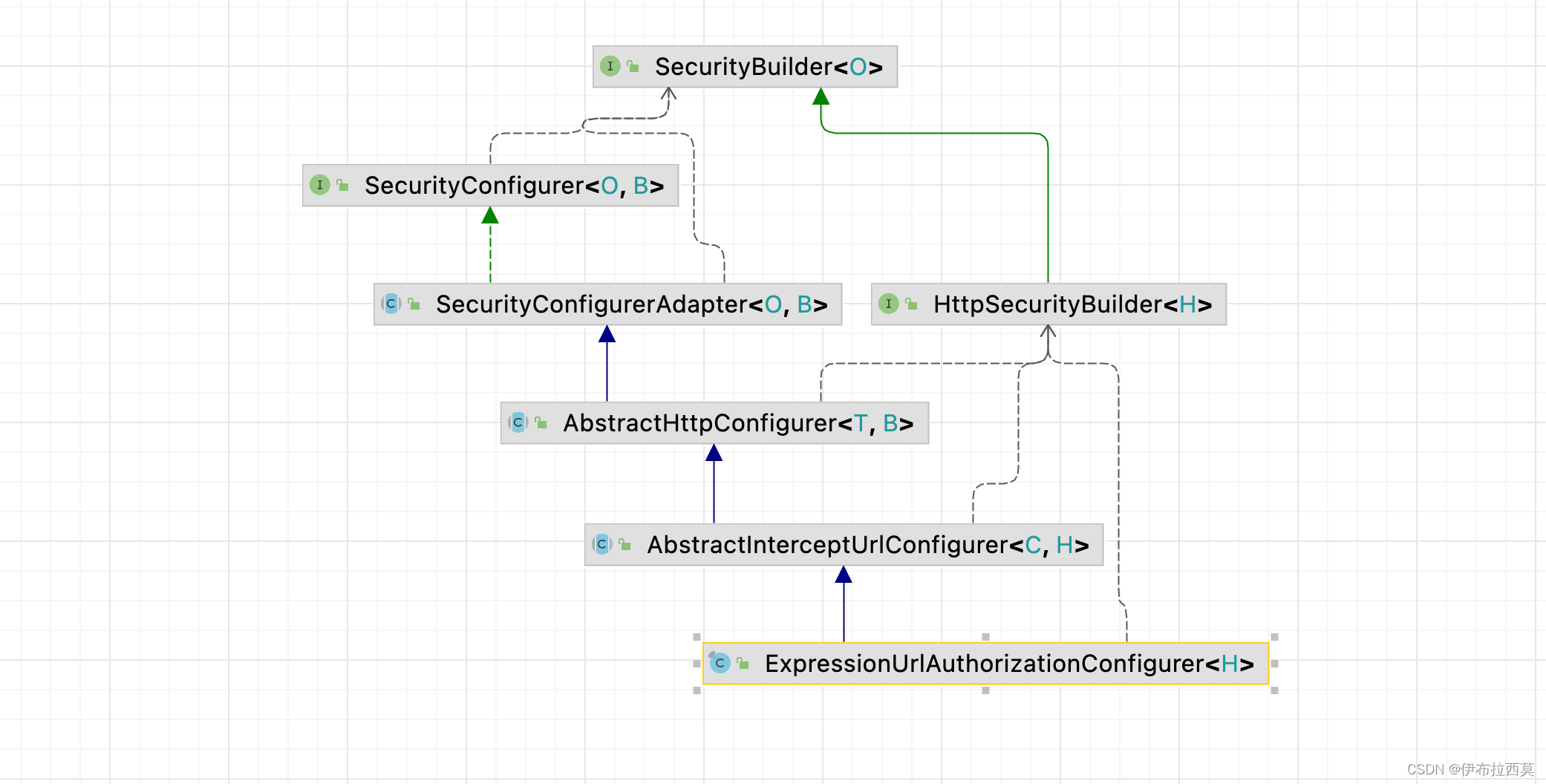Select the SecurityBuilder<O> node label

pos(769,67)
